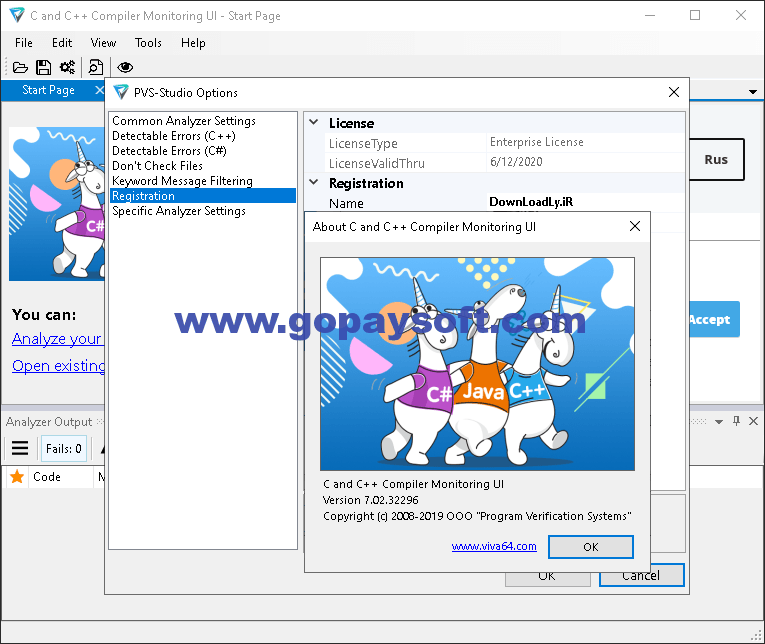Click the app logo in title bar
The width and height of the screenshot is (765, 644).
pos(17,16)
